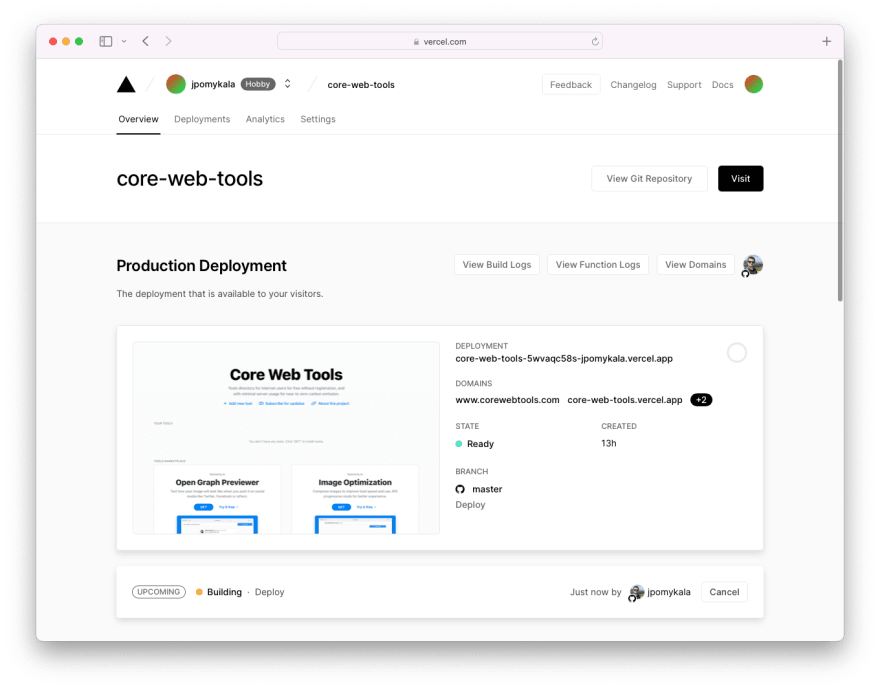
Task: Click the core-web-tools page title
Action: [x=190, y=178]
